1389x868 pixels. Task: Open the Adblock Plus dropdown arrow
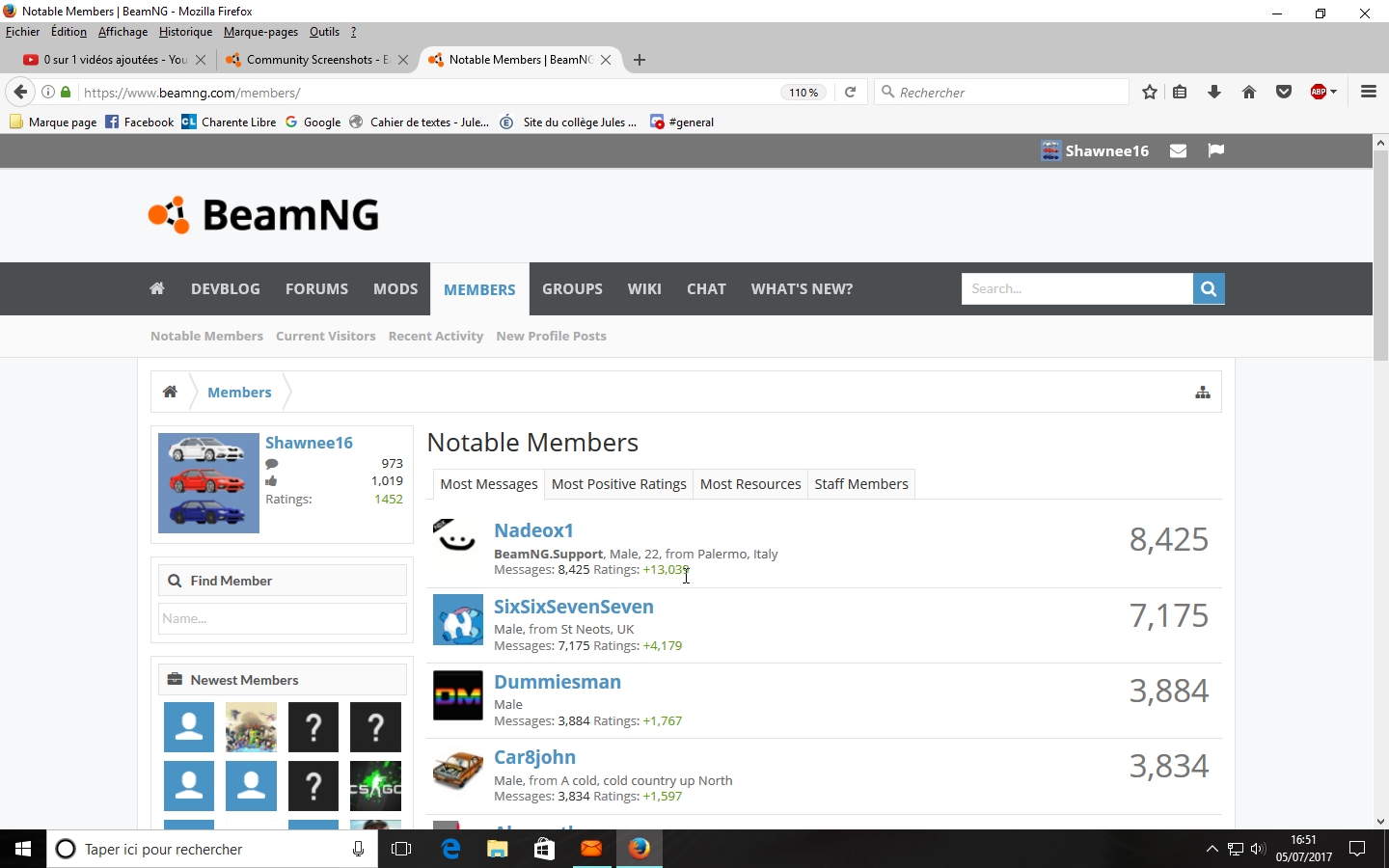click(x=1334, y=93)
